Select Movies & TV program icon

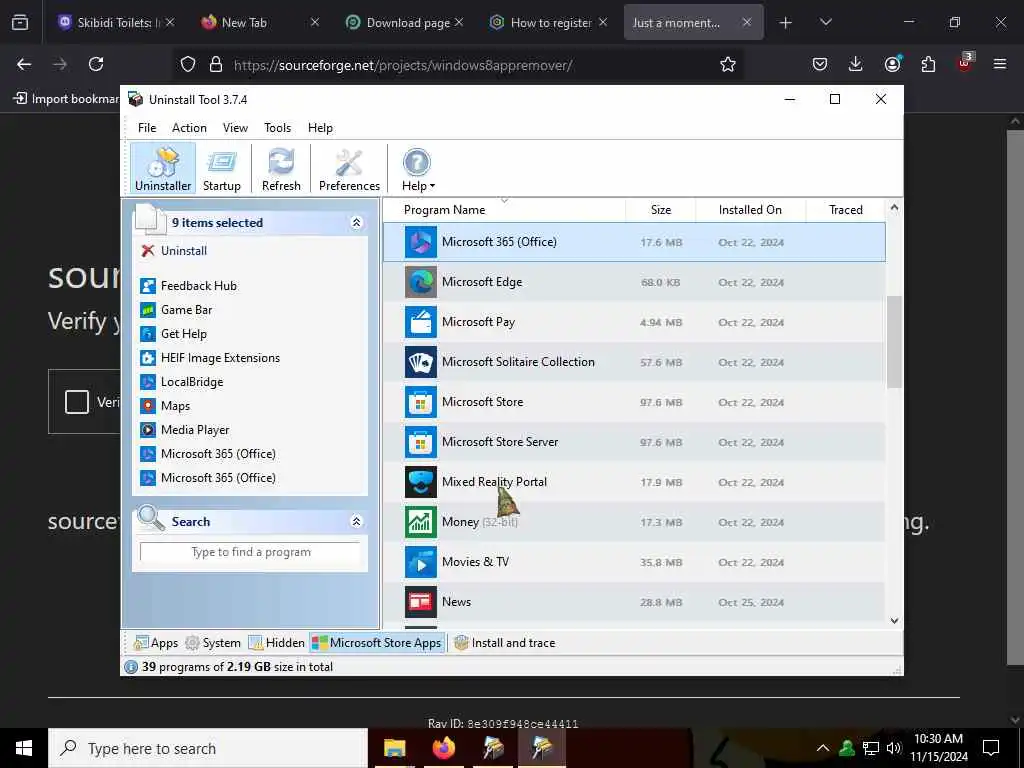(421, 562)
